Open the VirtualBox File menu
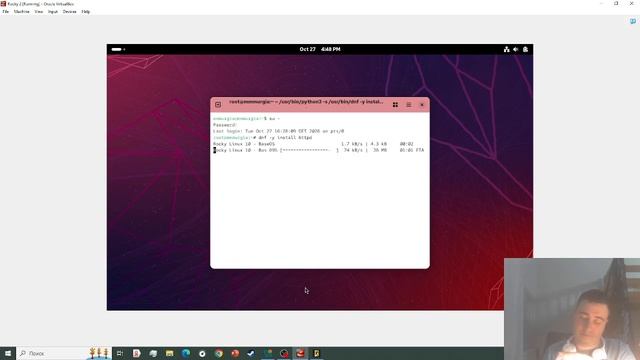 point(6,12)
